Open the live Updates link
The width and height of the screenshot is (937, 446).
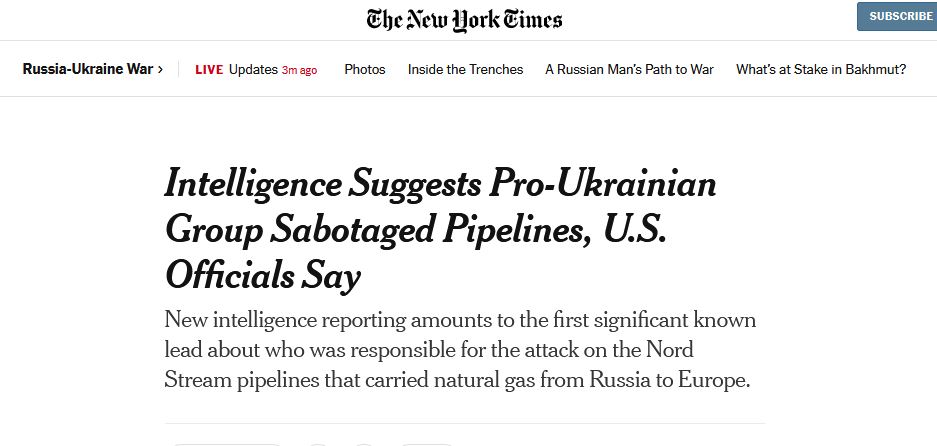253,70
